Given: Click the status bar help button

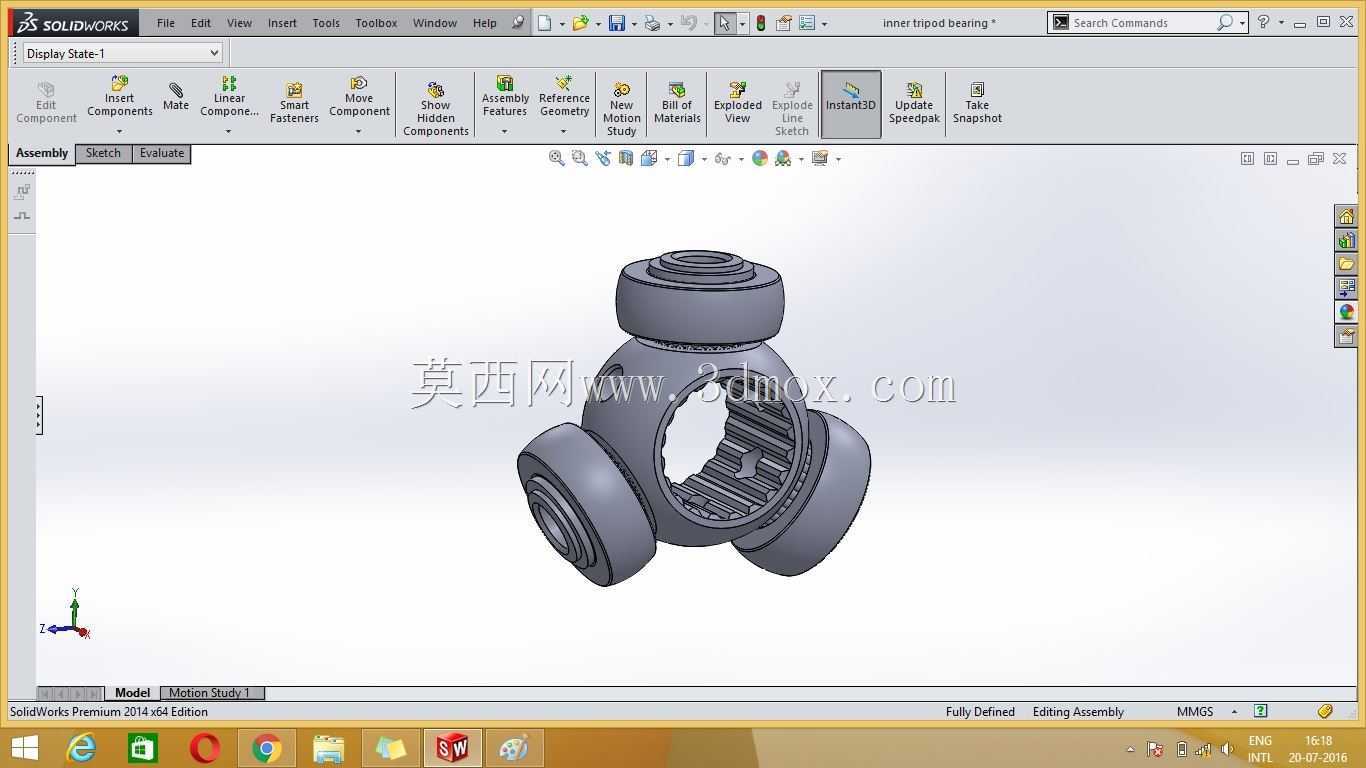Looking at the screenshot, I should coord(1261,712).
